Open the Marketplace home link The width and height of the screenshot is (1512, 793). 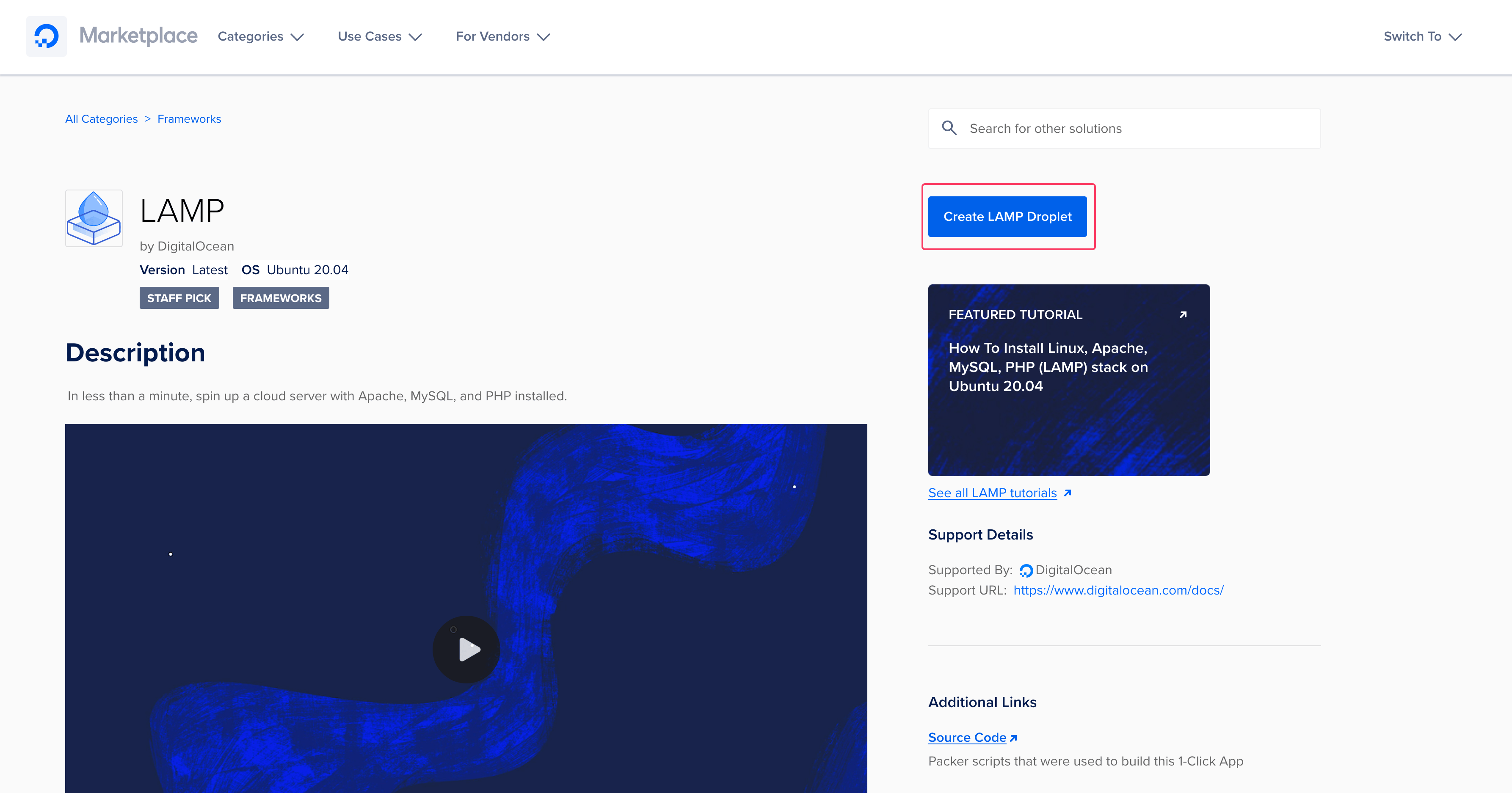(138, 36)
